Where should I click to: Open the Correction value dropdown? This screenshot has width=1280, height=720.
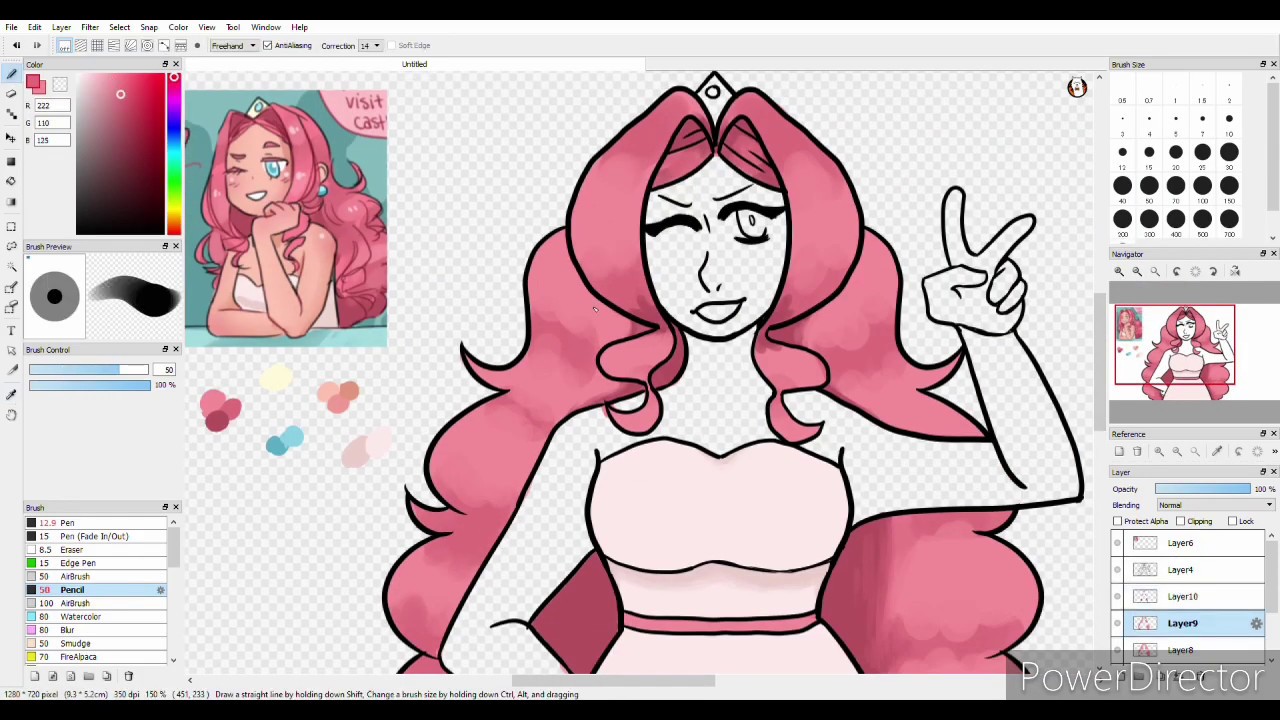369,45
